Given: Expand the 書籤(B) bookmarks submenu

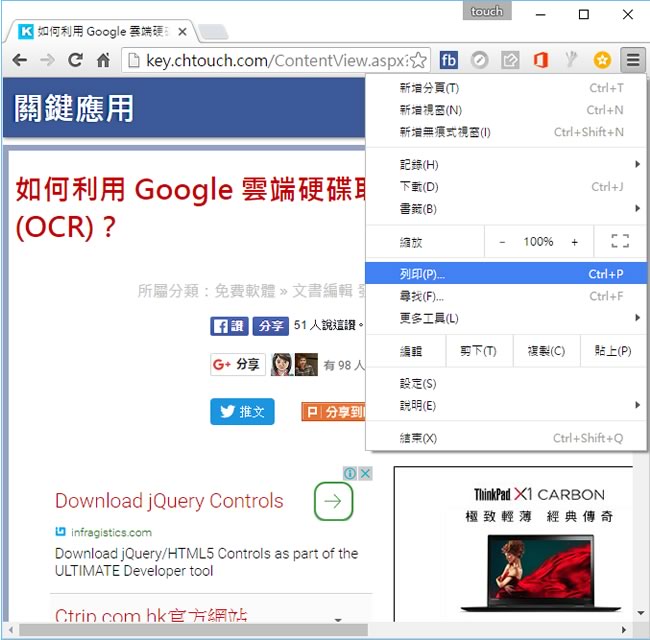Looking at the screenshot, I should click(506, 209).
